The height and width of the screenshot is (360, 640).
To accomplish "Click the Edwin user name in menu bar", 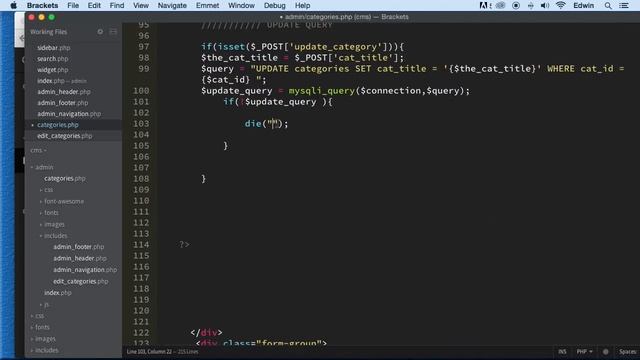I will 584,5.
